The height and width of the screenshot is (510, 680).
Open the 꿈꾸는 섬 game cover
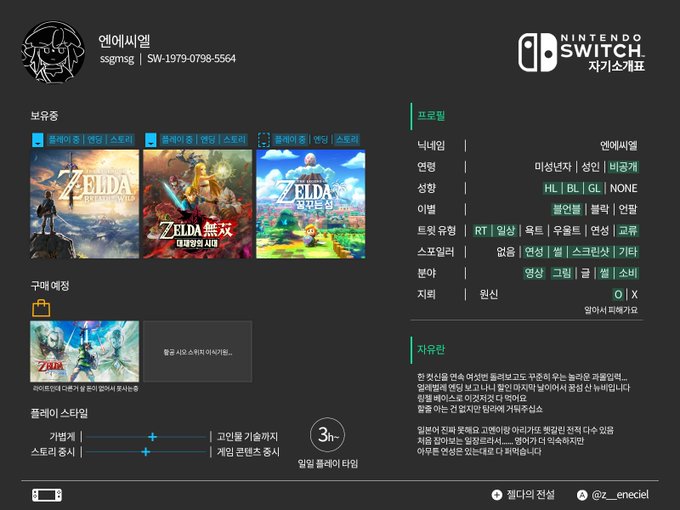click(x=311, y=204)
